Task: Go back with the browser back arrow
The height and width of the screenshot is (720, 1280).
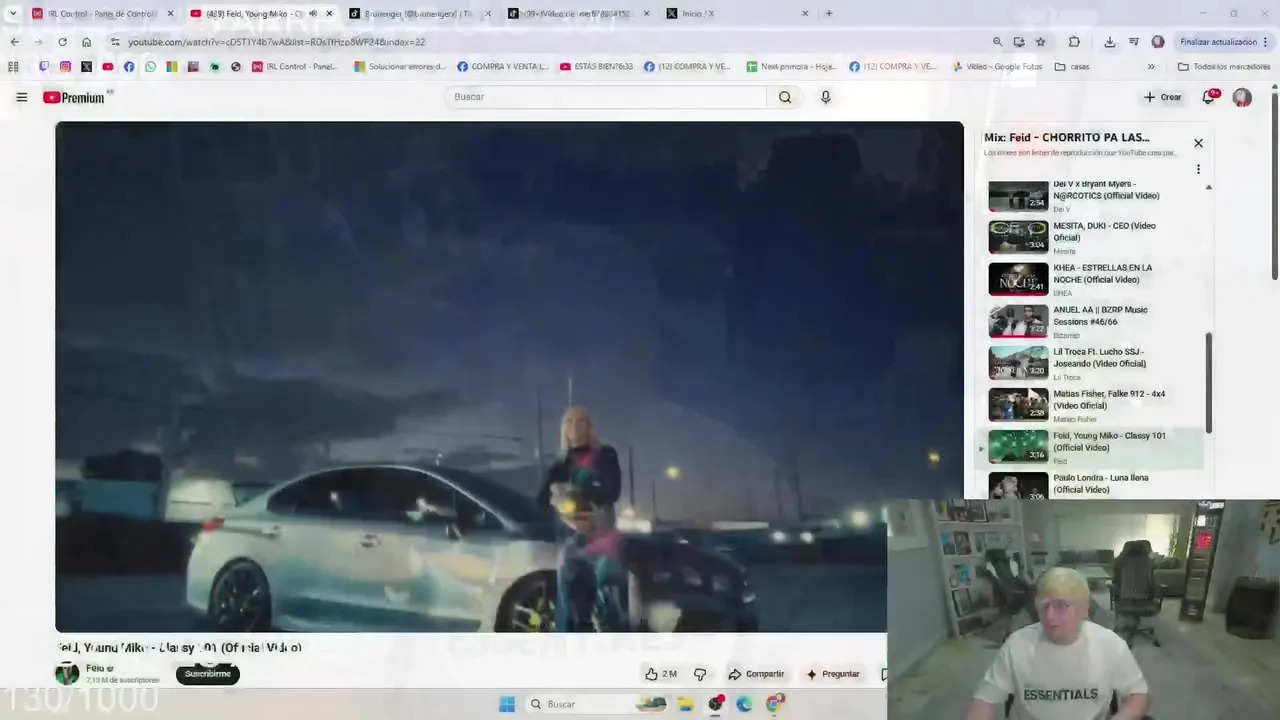Action: point(14,42)
